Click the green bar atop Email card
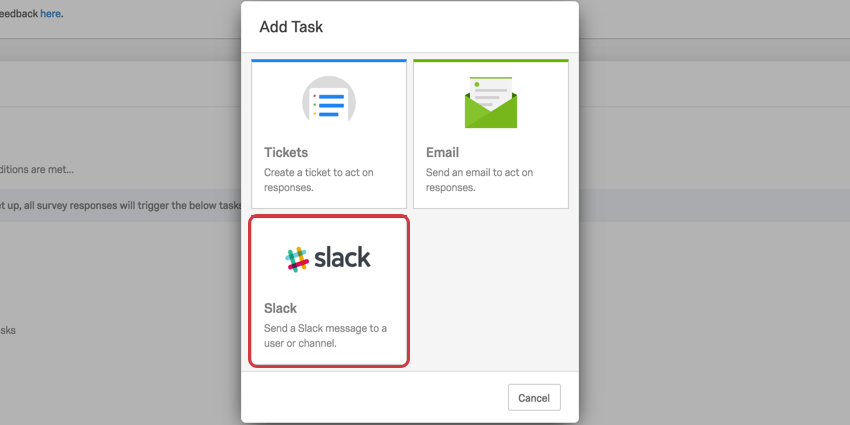This screenshot has width=850, height=425. pyautogui.click(x=491, y=61)
